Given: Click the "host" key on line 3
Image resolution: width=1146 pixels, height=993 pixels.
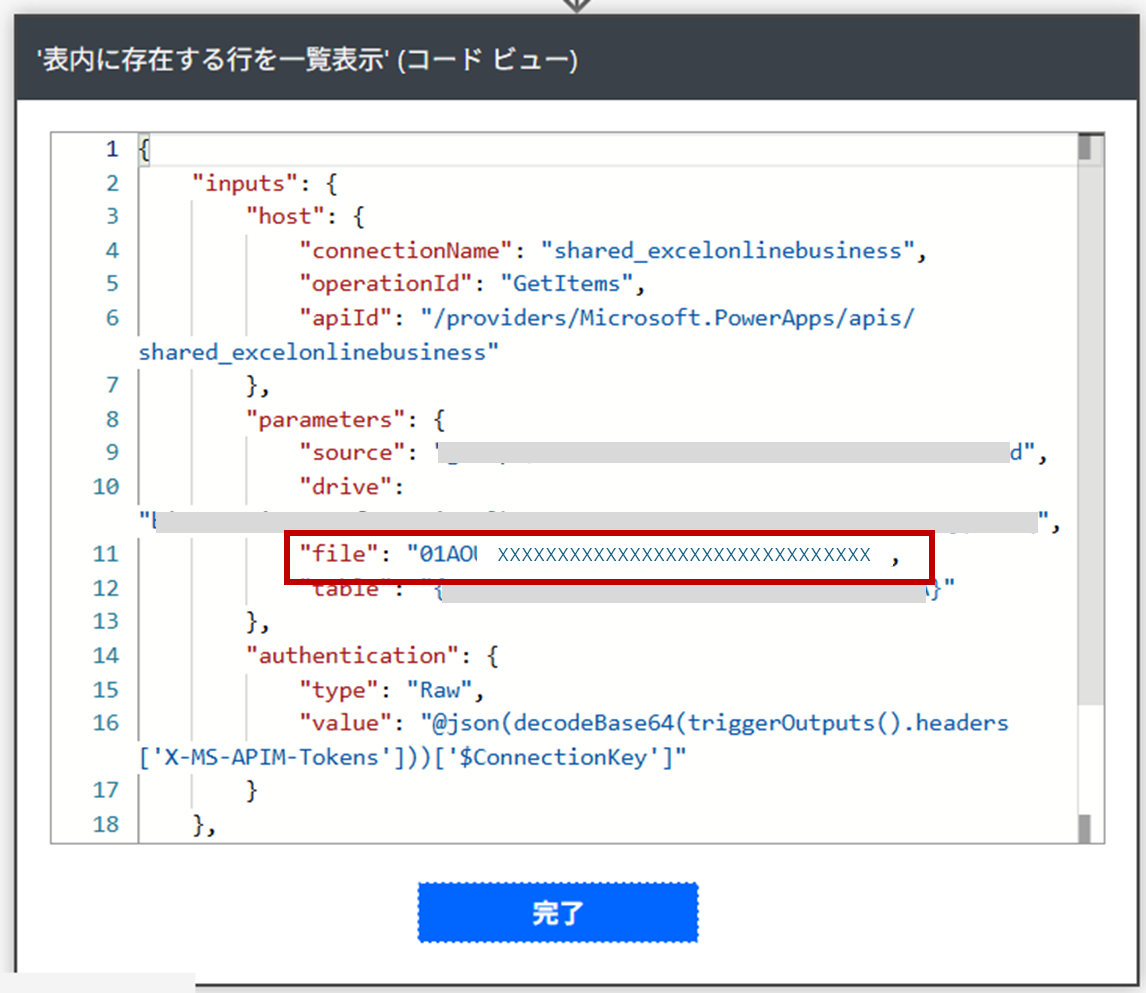Looking at the screenshot, I should tap(286, 216).
